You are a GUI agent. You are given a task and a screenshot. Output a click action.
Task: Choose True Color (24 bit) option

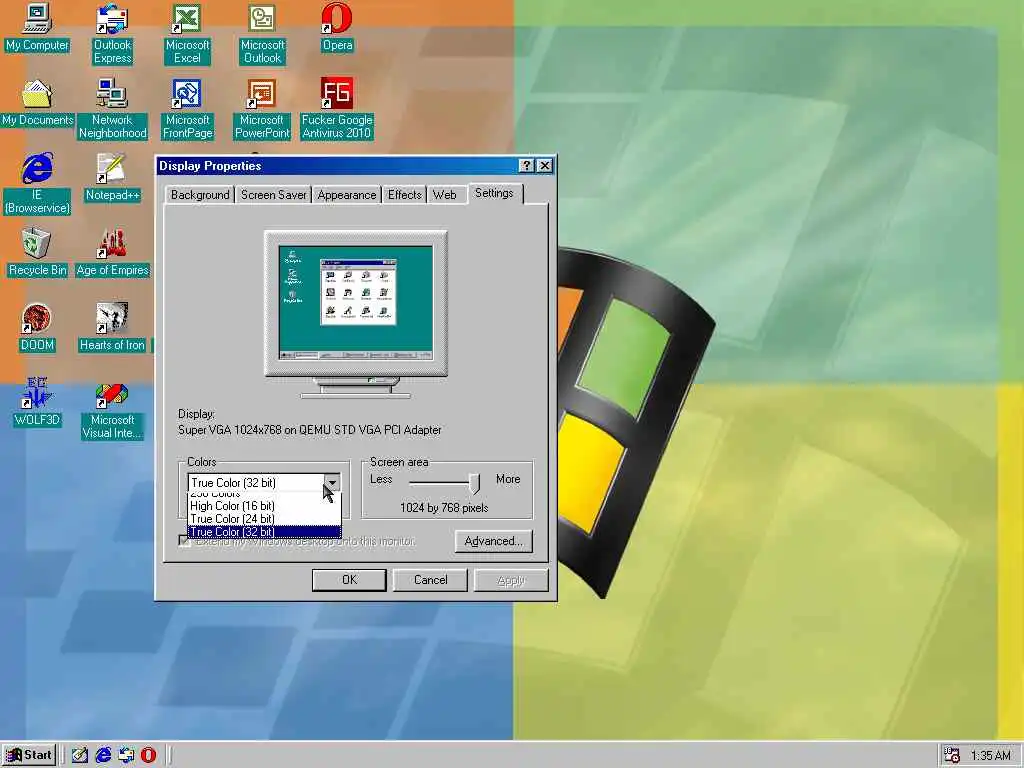pyautogui.click(x=264, y=519)
